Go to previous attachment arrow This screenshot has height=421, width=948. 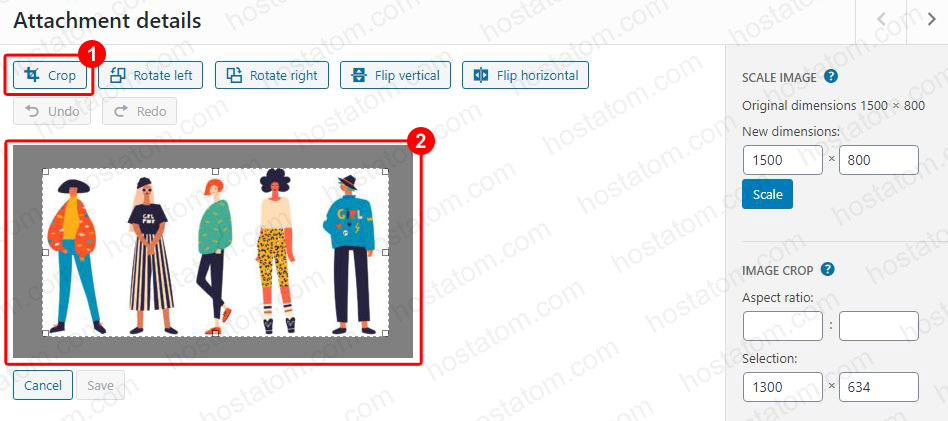881,19
